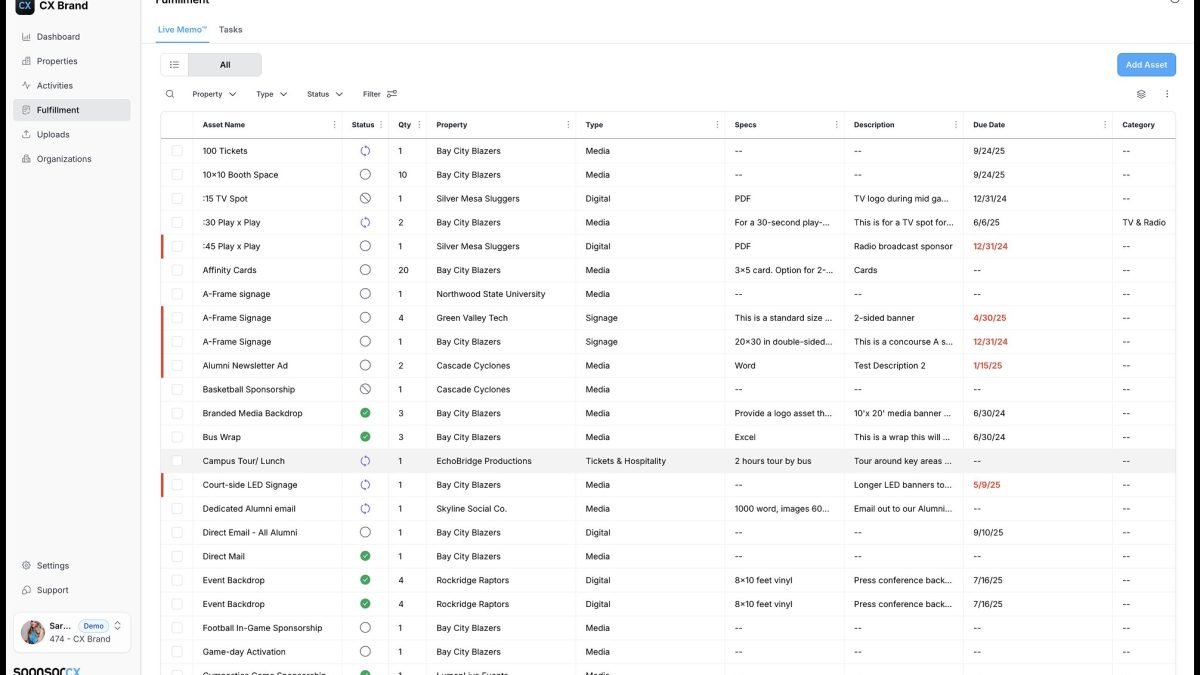Open the manage columns layers icon
Viewport: 1200px width, 675px height.
click(1140, 93)
